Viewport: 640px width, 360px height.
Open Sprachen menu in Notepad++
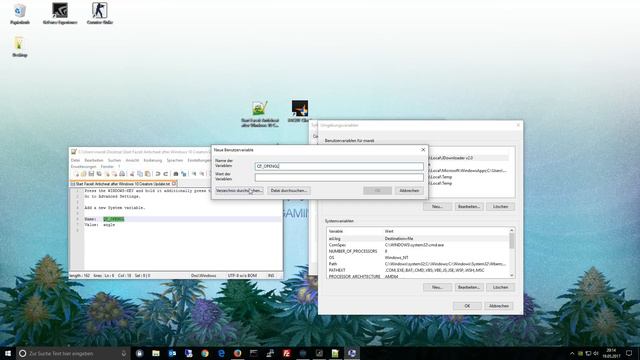click(x=175, y=160)
